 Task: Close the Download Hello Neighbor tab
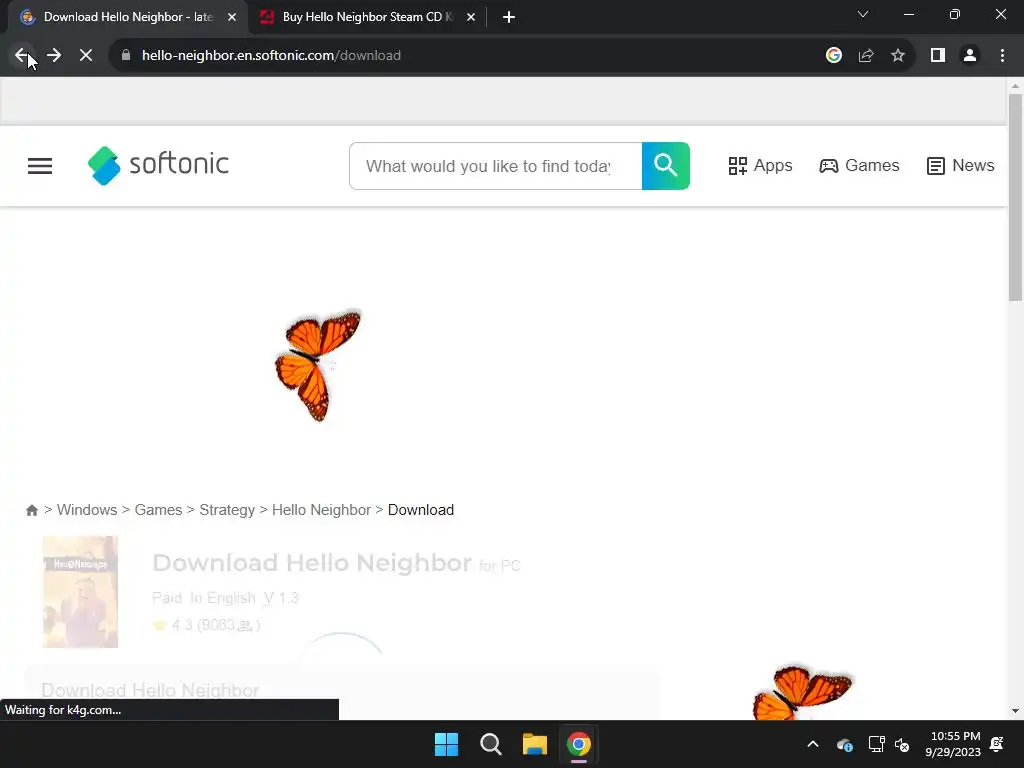[x=232, y=17]
